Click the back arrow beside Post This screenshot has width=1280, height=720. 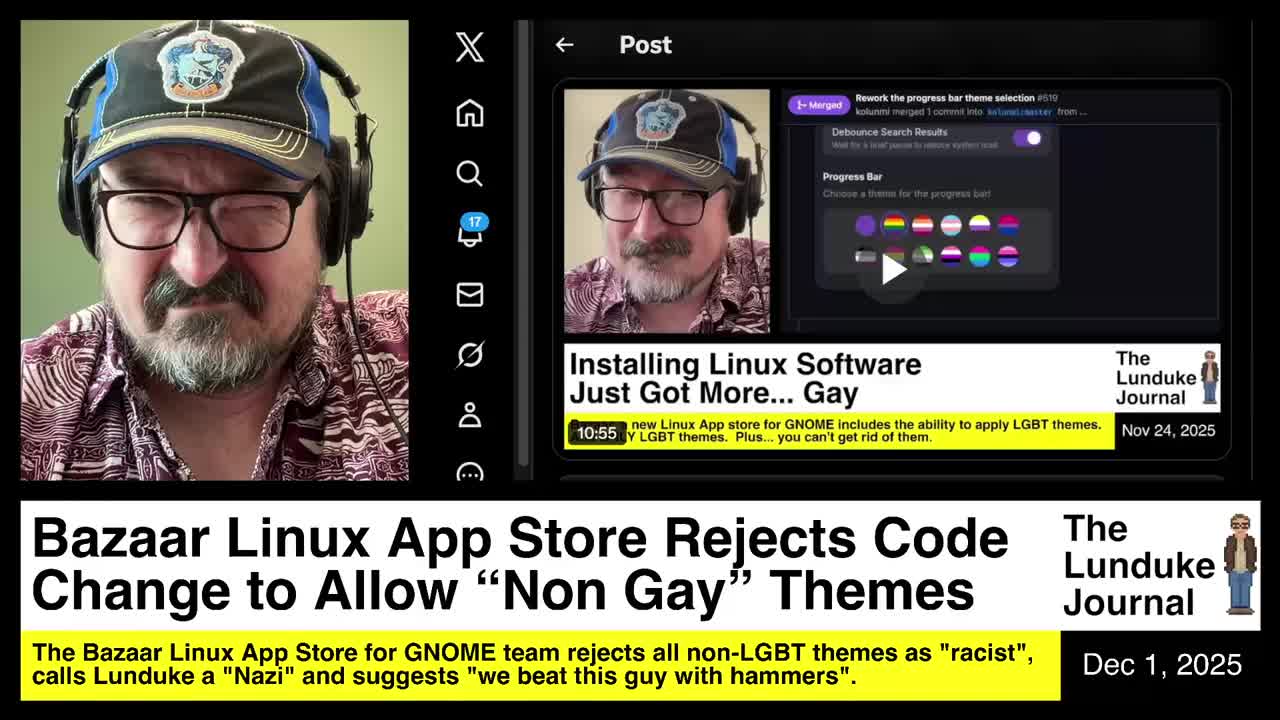coord(564,45)
